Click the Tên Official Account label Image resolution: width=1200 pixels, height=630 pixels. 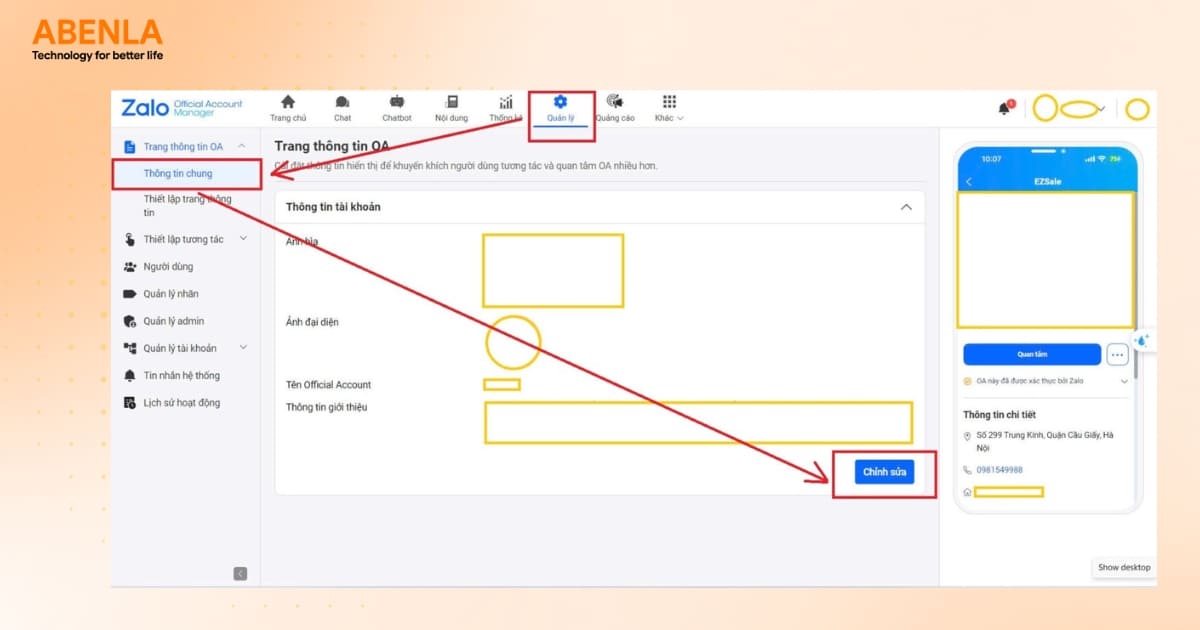click(328, 385)
